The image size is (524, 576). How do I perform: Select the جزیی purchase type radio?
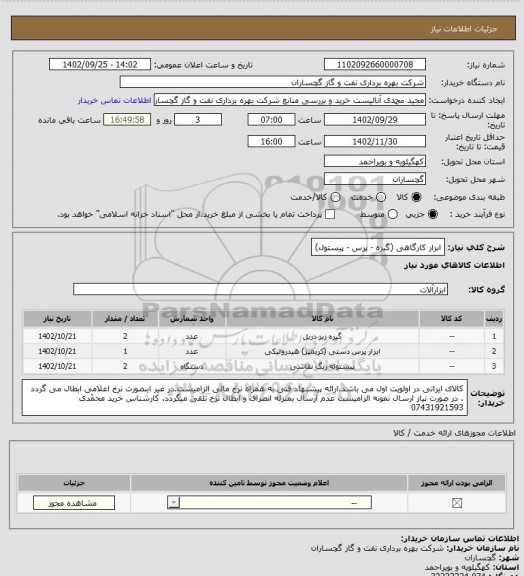click(433, 214)
